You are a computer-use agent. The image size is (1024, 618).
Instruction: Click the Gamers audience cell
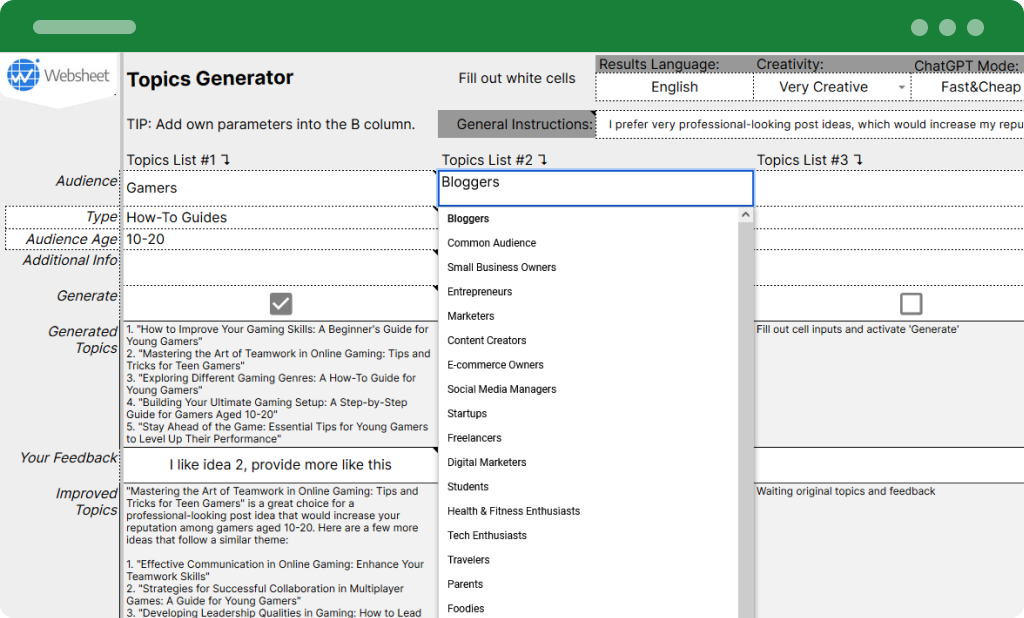pos(280,188)
